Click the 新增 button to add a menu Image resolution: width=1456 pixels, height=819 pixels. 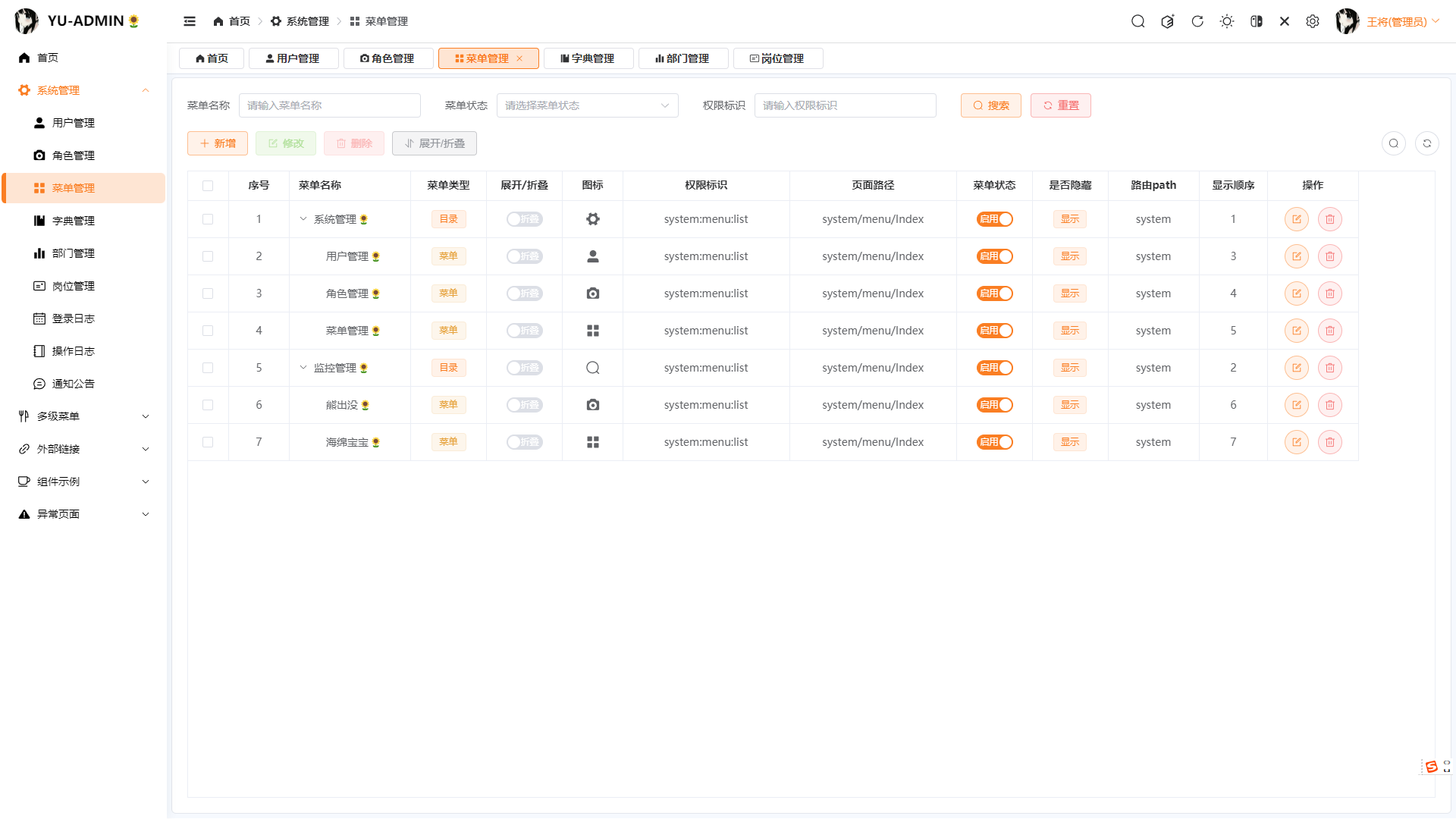coord(217,143)
